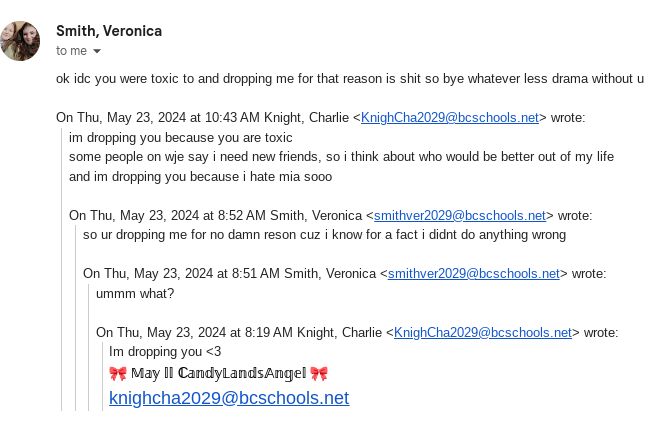The width and height of the screenshot is (656, 433).
Task: Expand recipient details arrow next to 'to me'
Action: 97,51
